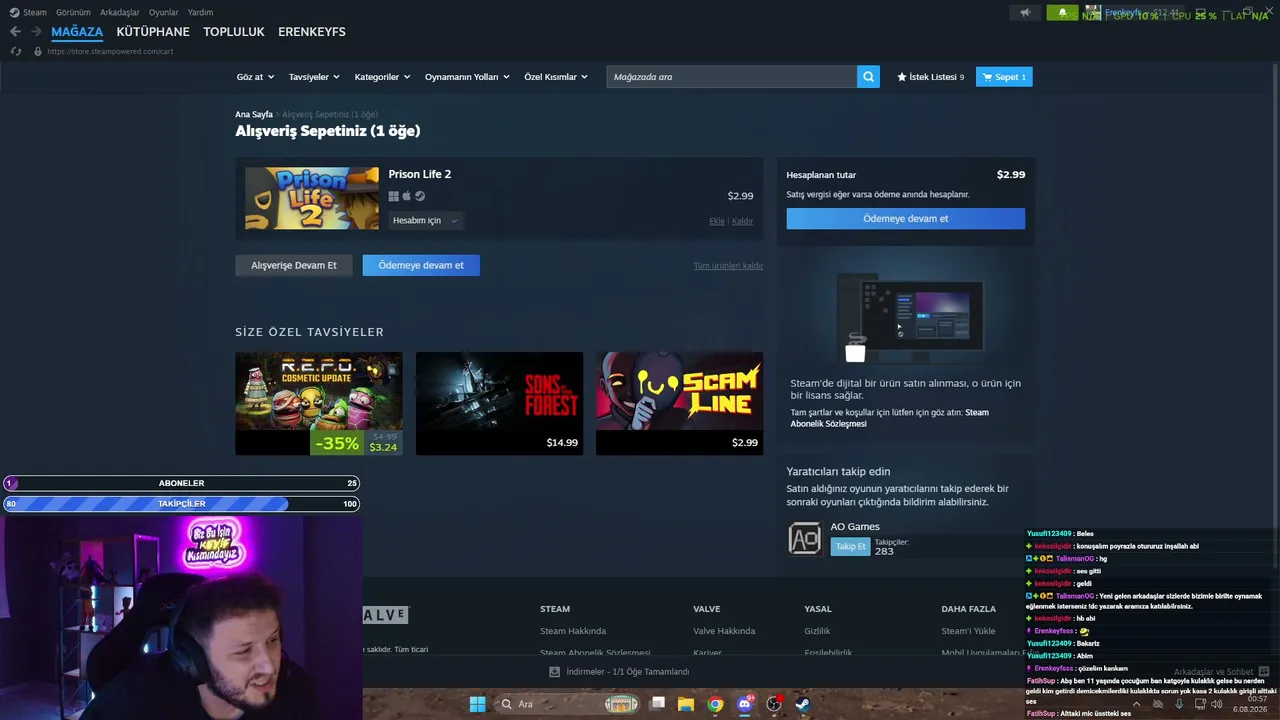Click Tüm ürünleri kaldır link
The image size is (1280, 720).
point(728,266)
